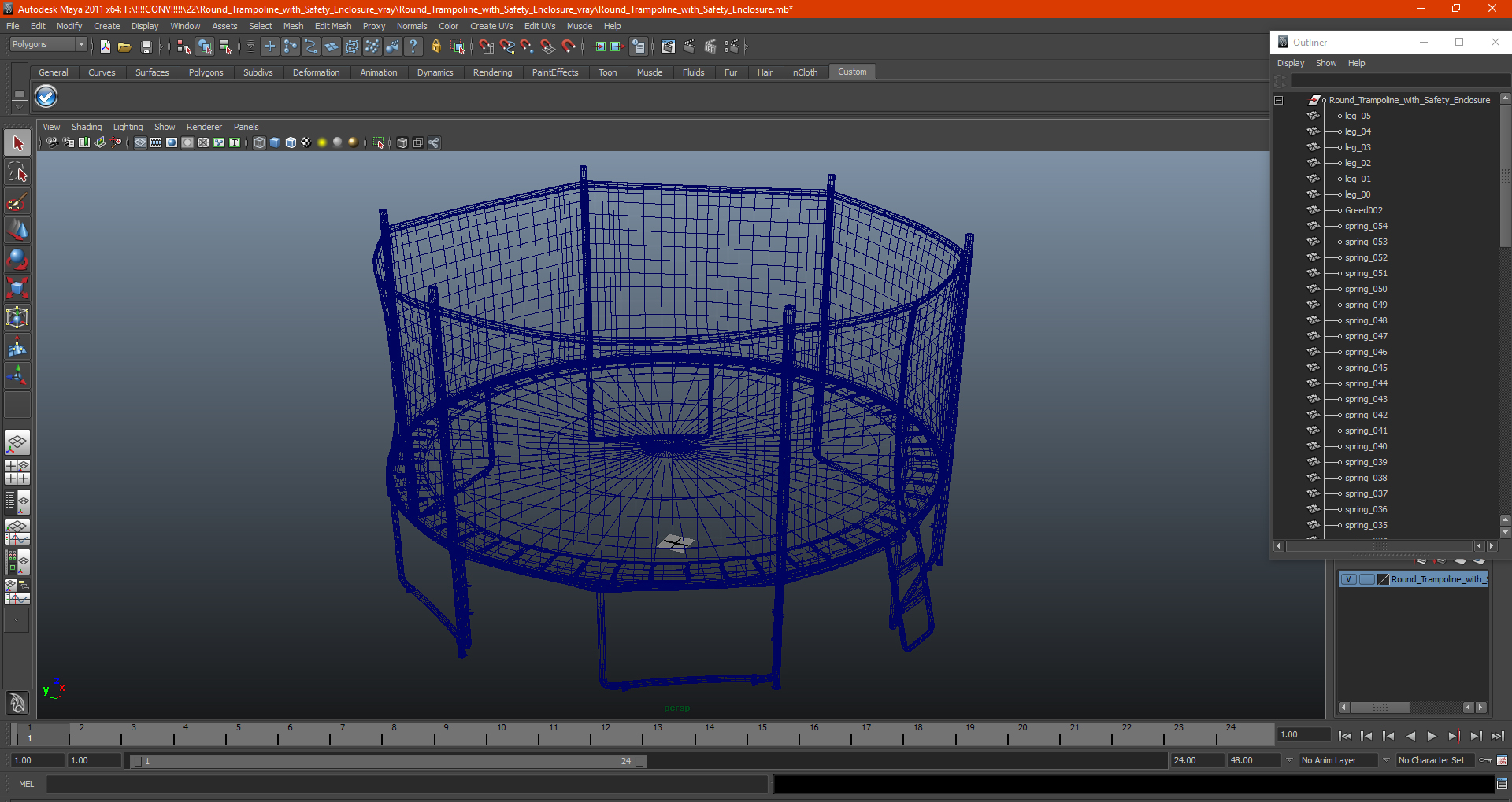
Task: Switch to the Rendering shelf tab
Action: tap(492, 72)
